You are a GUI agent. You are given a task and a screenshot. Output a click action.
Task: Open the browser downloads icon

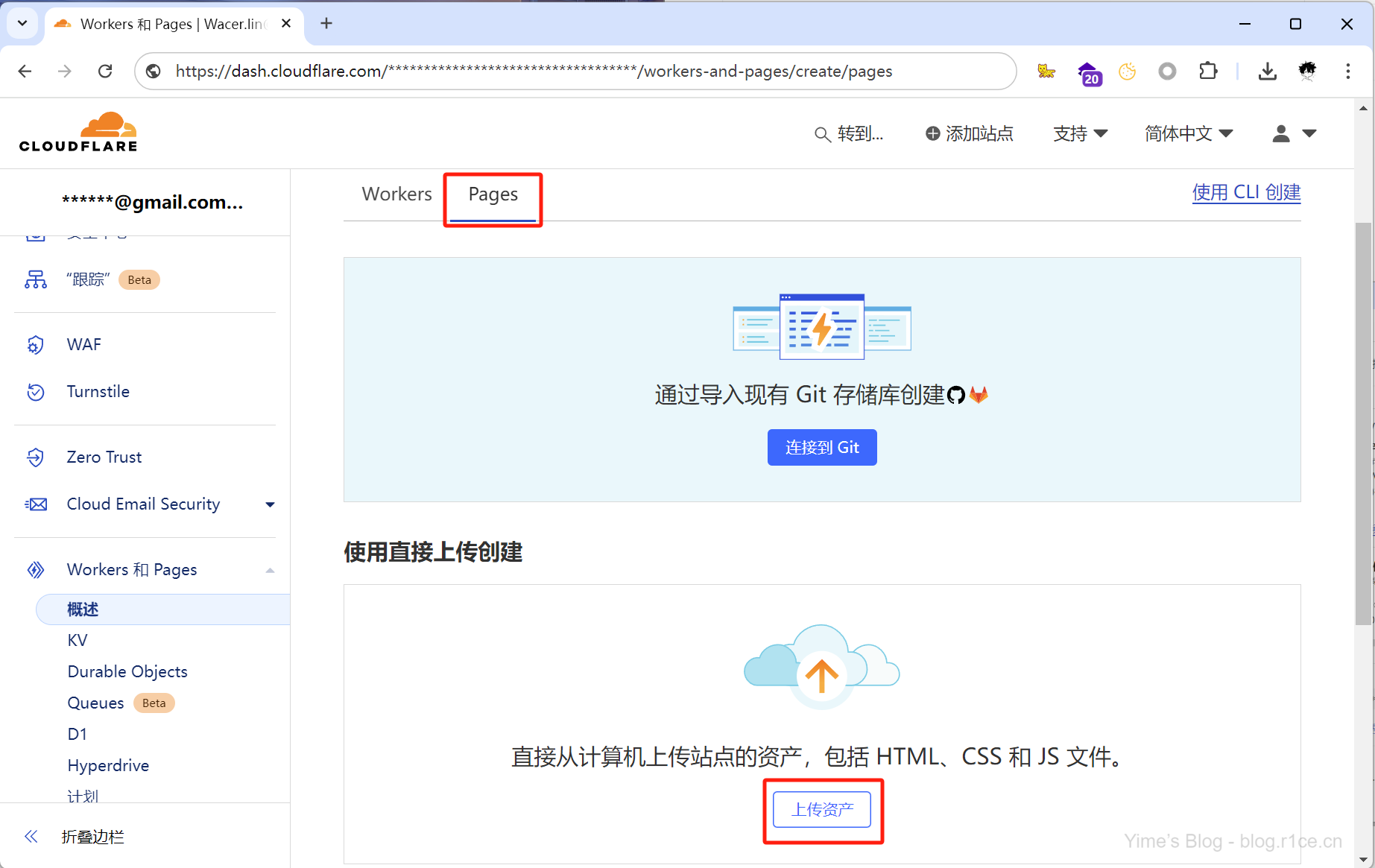pyautogui.click(x=1267, y=72)
